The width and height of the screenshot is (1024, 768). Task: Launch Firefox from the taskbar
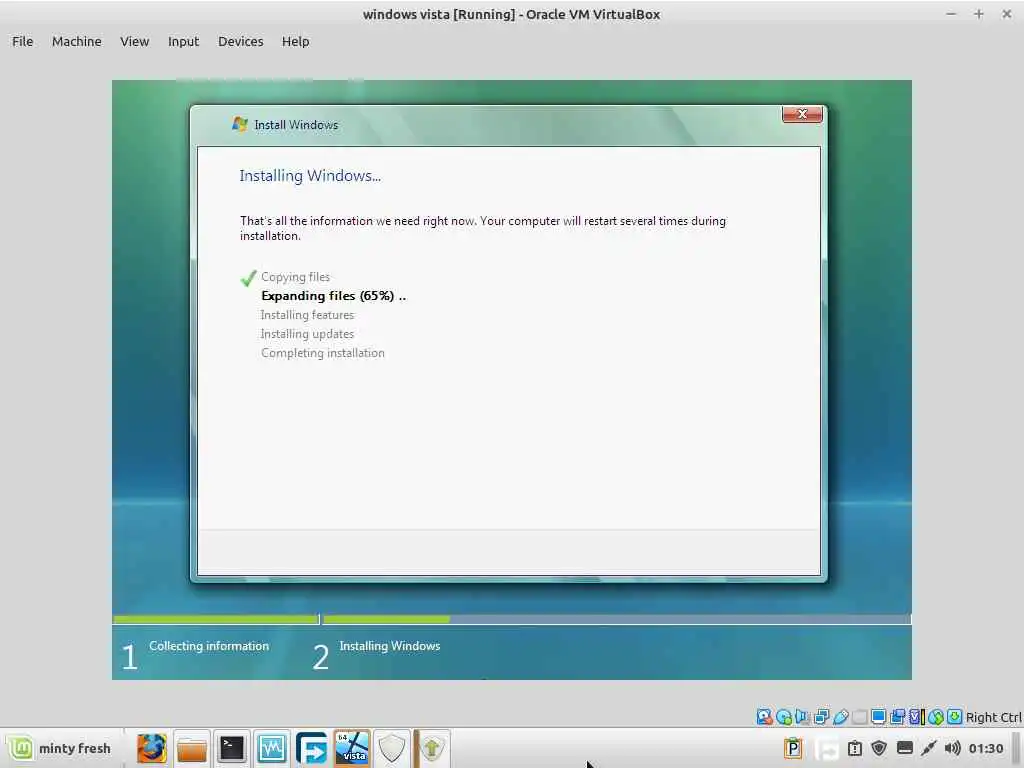click(152, 748)
